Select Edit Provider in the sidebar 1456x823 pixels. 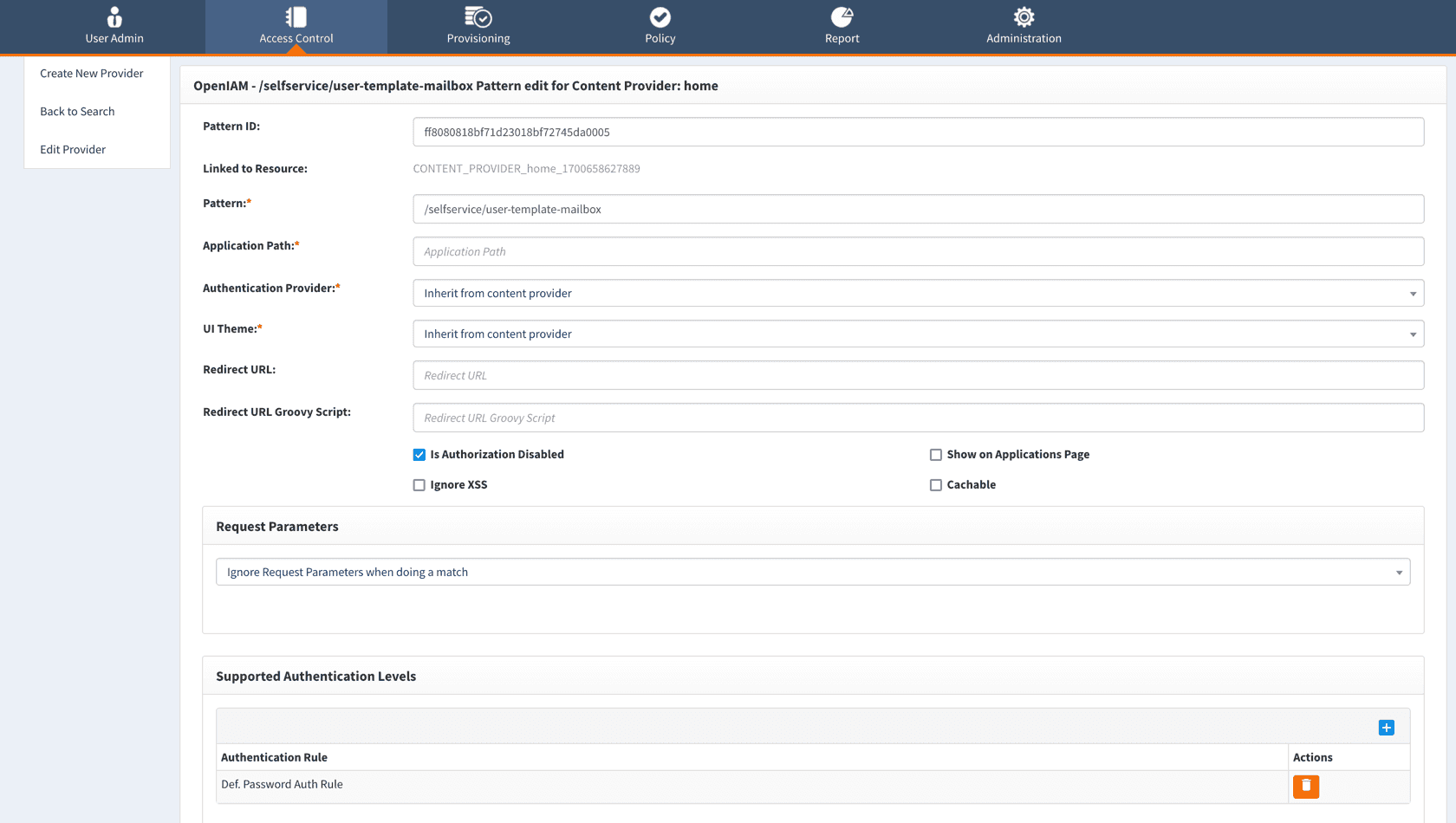tap(73, 150)
